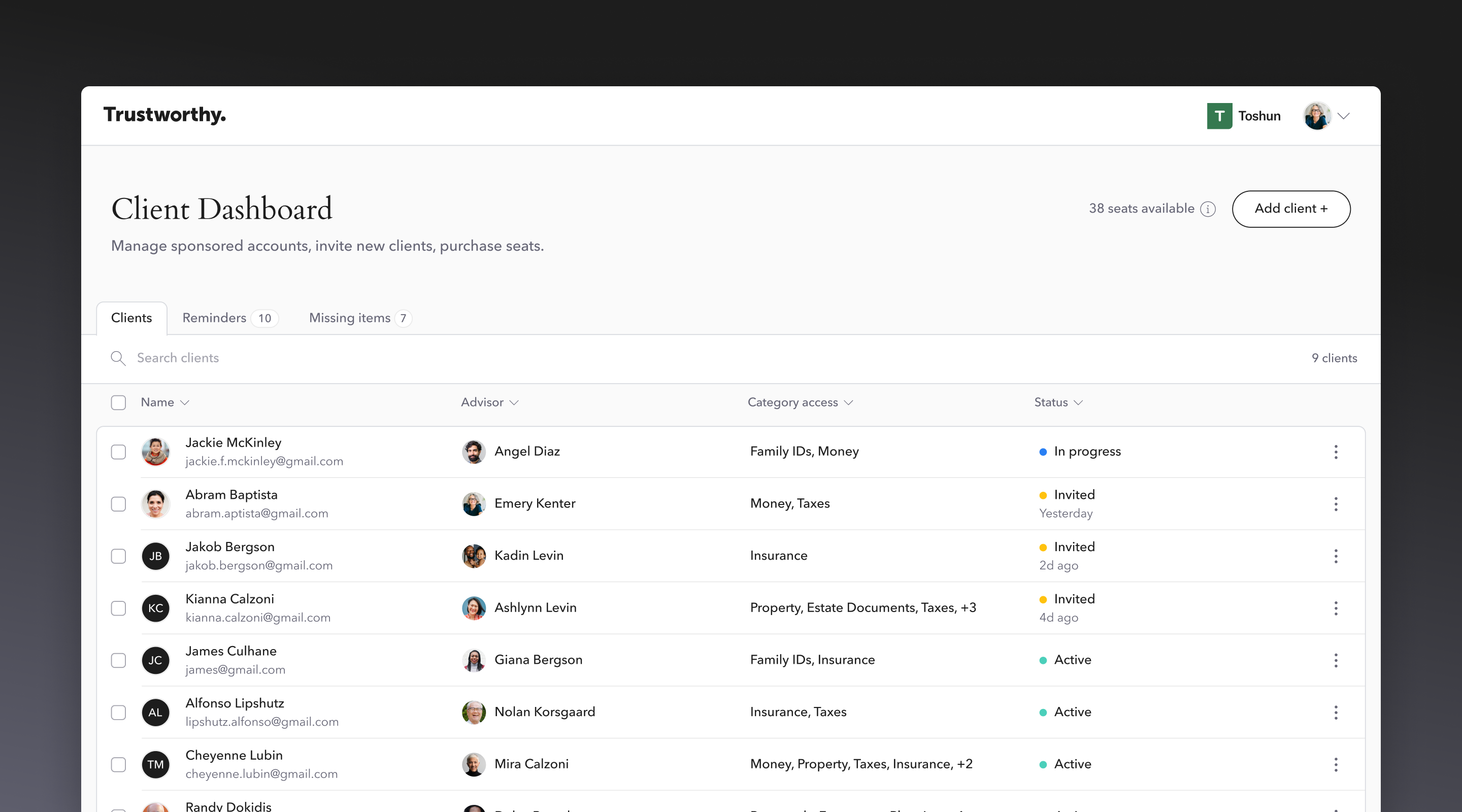The width and height of the screenshot is (1462, 812).
Task: Toggle the checkbox for Jackie McKinley row
Action: pos(118,452)
